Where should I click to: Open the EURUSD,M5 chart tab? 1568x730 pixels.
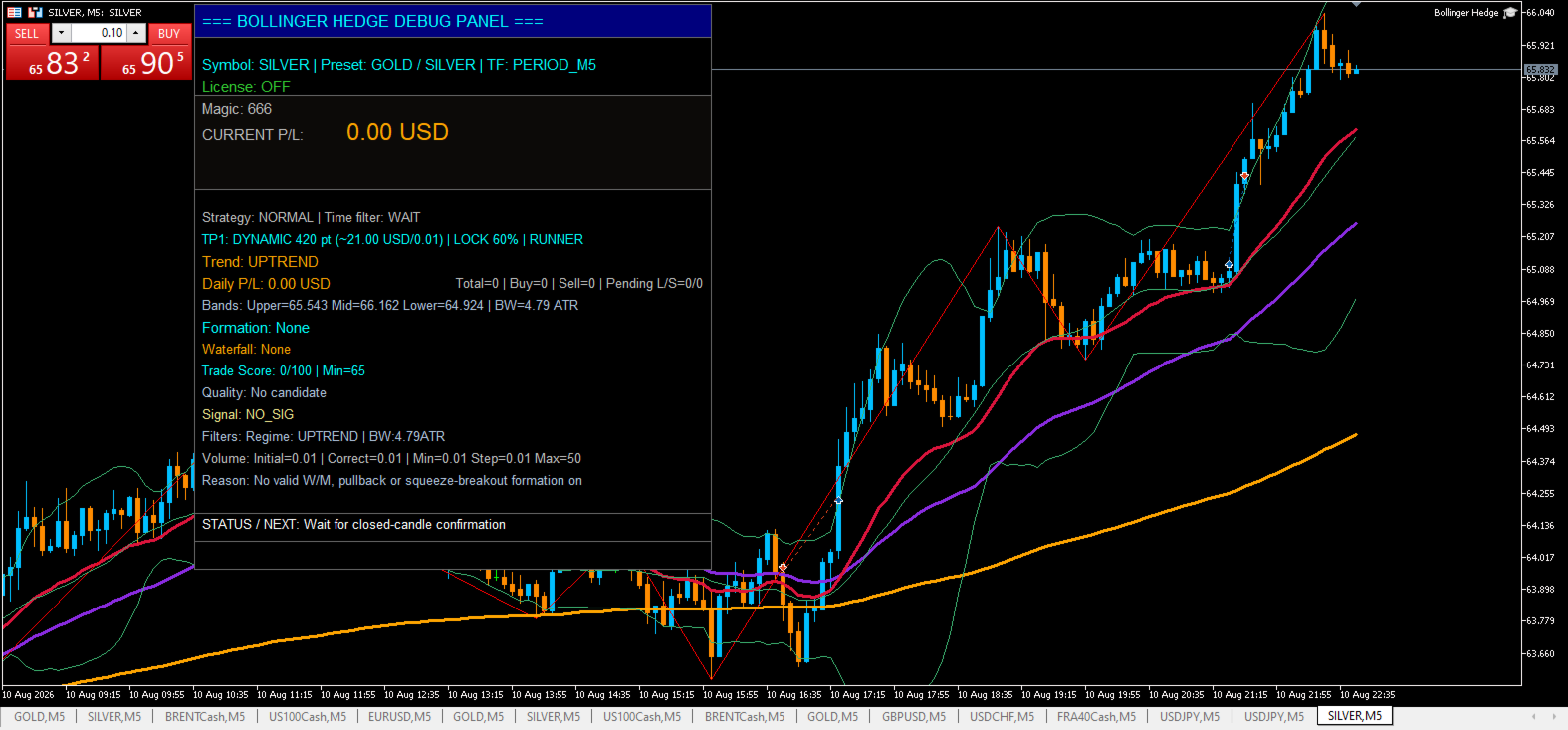click(399, 716)
